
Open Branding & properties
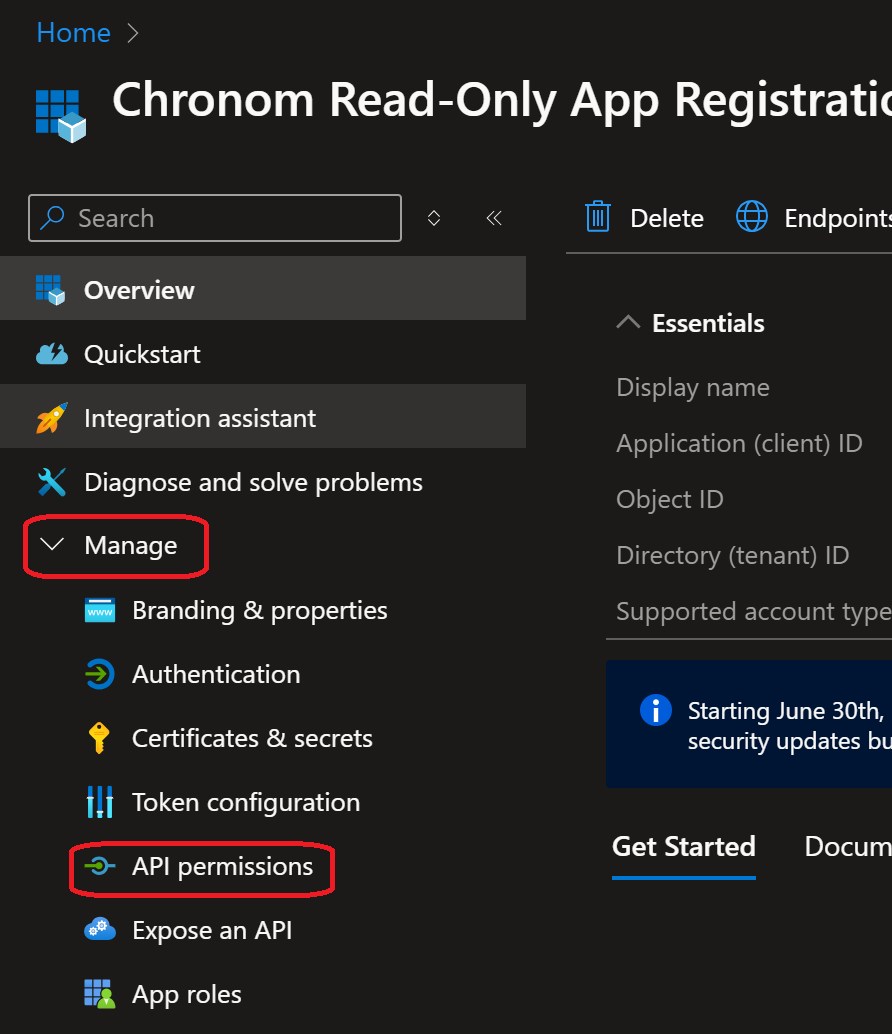[x=259, y=610]
